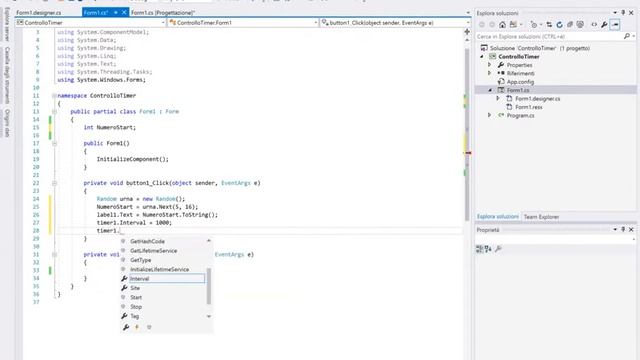
Task: Select Form1.resx in Solution Explorer
Action: (x=529, y=107)
